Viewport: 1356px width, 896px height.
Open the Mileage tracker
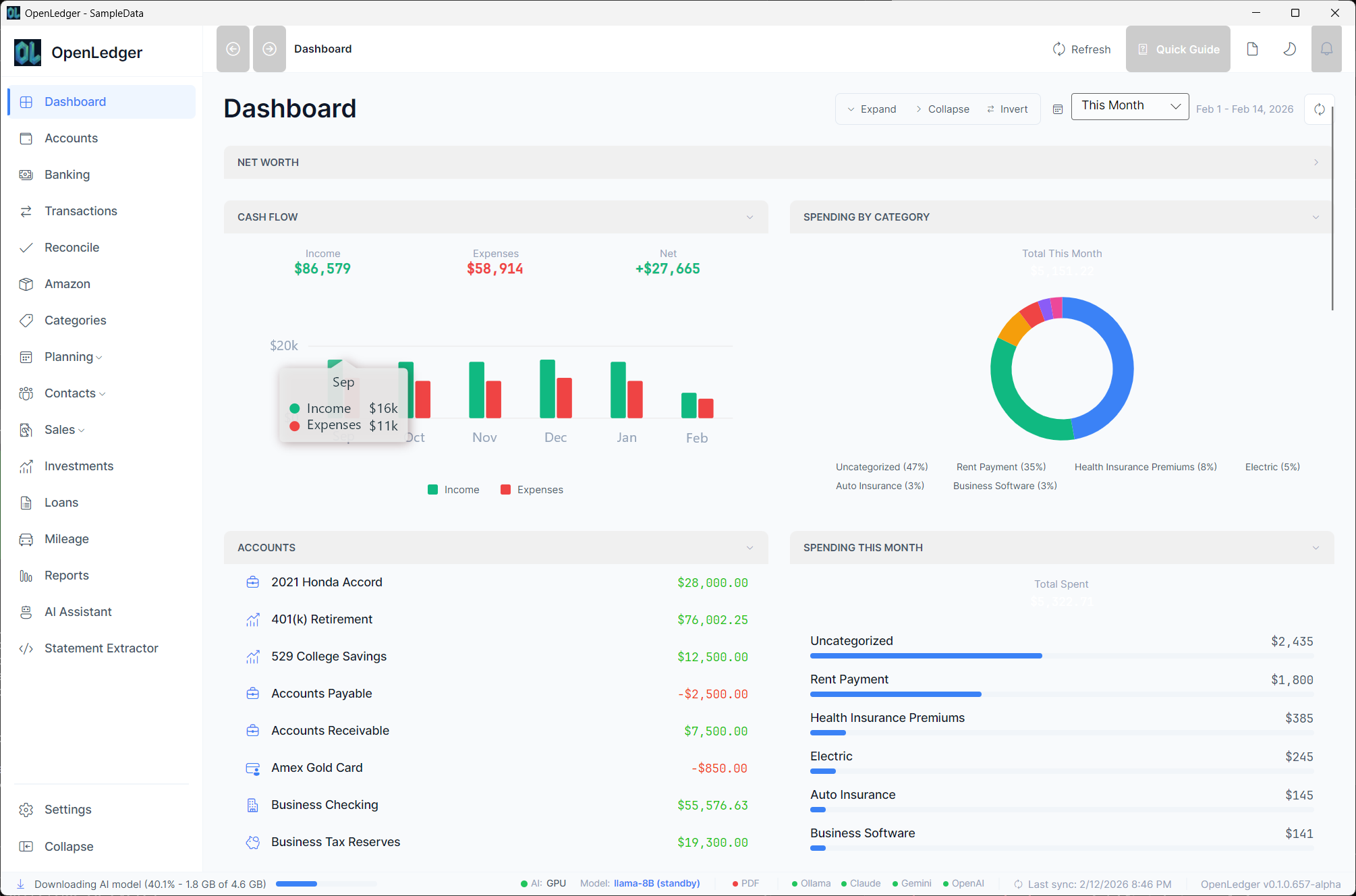click(66, 538)
